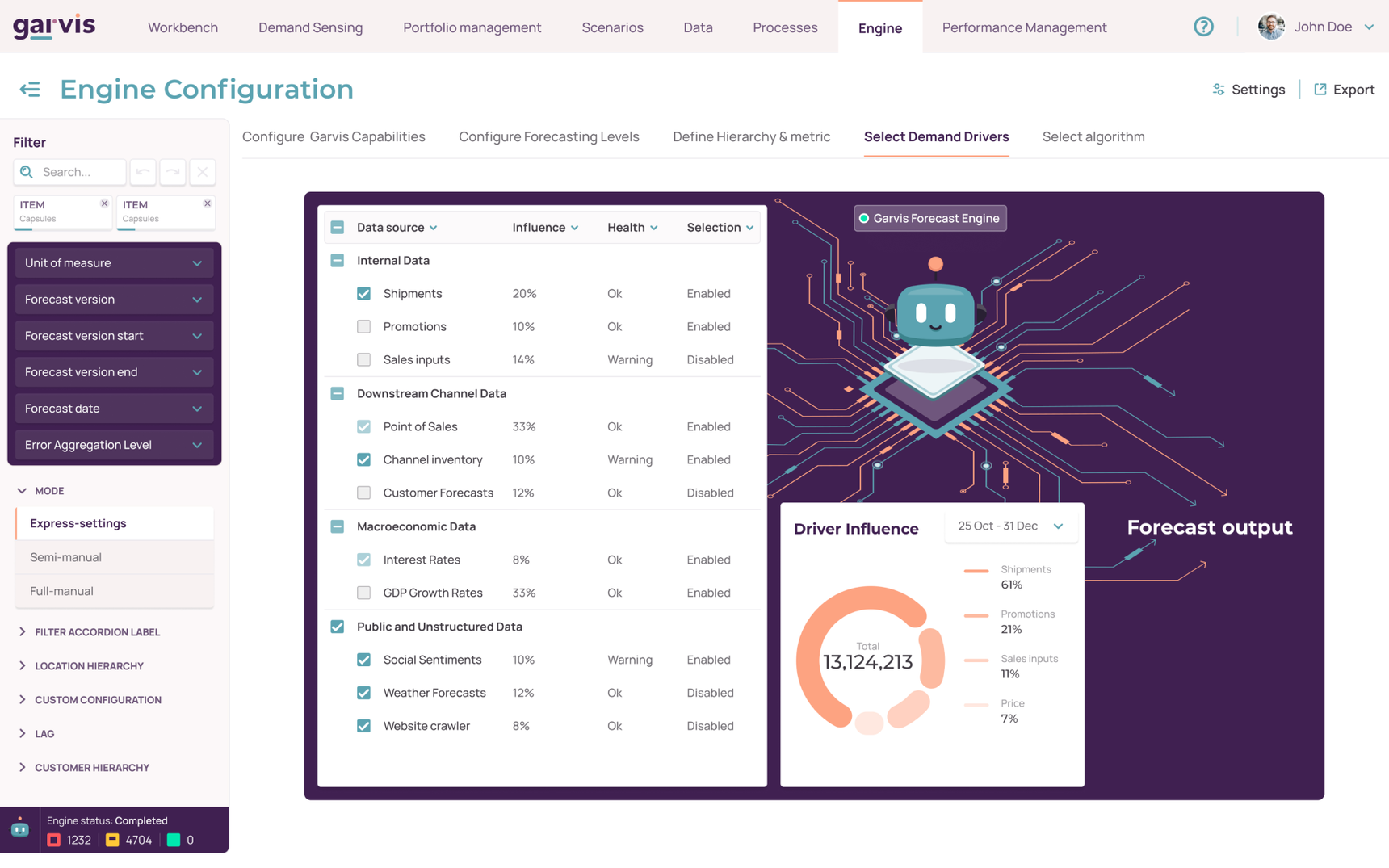Remove the first ITEM Capsules chip
This screenshot has width=1389, height=868.
104,203
